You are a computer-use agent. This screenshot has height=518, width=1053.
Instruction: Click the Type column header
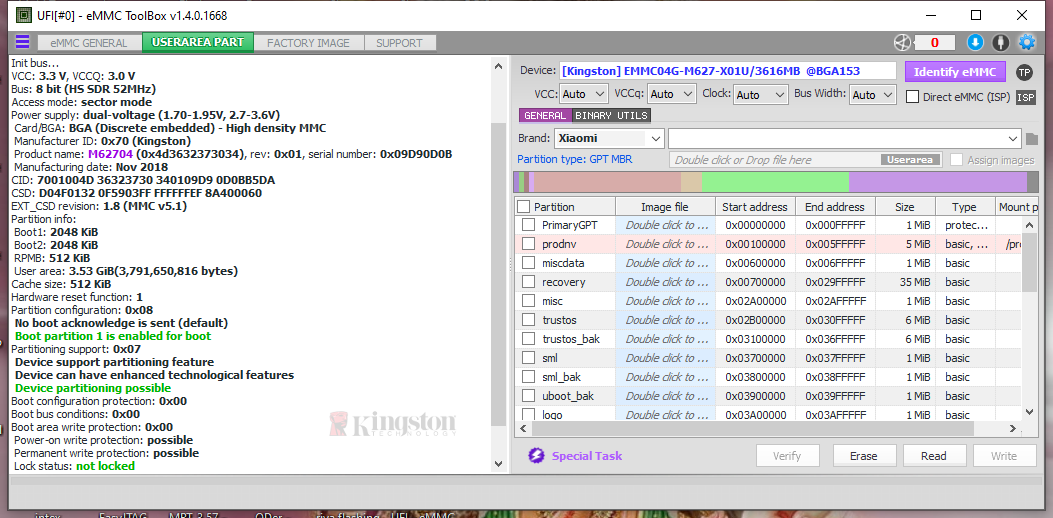click(964, 206)
